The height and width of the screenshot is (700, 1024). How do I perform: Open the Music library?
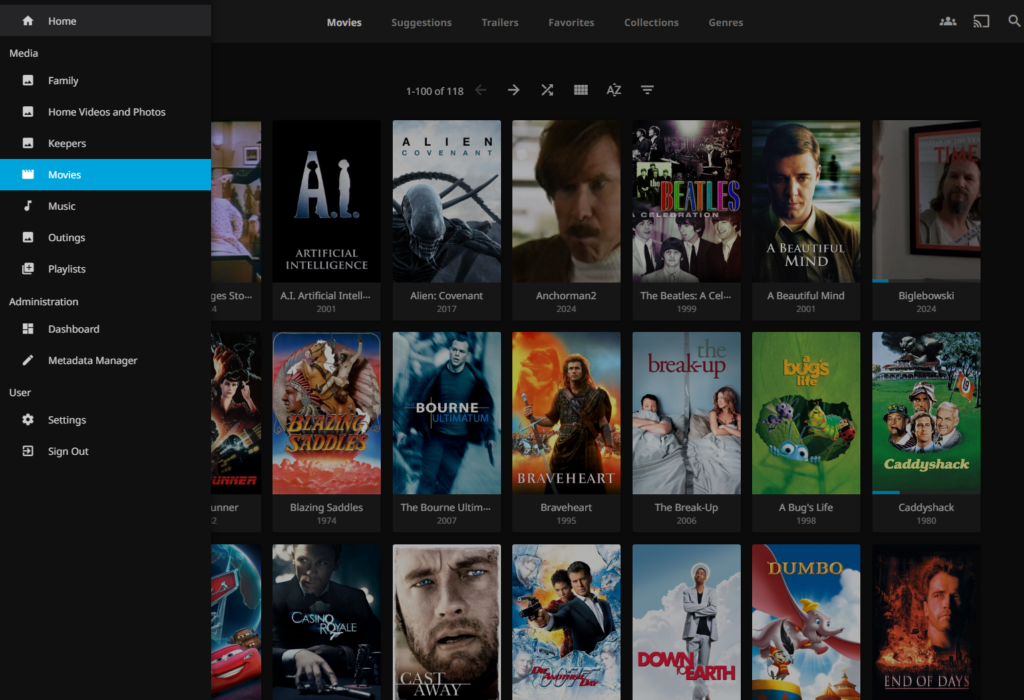click(x=105, y=206)
